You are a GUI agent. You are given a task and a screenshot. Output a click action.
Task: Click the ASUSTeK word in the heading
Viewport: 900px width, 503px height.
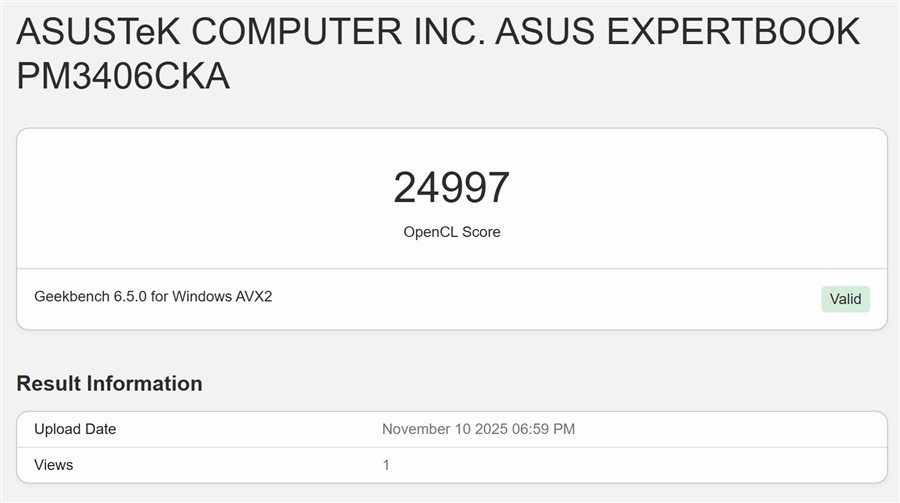97,32
